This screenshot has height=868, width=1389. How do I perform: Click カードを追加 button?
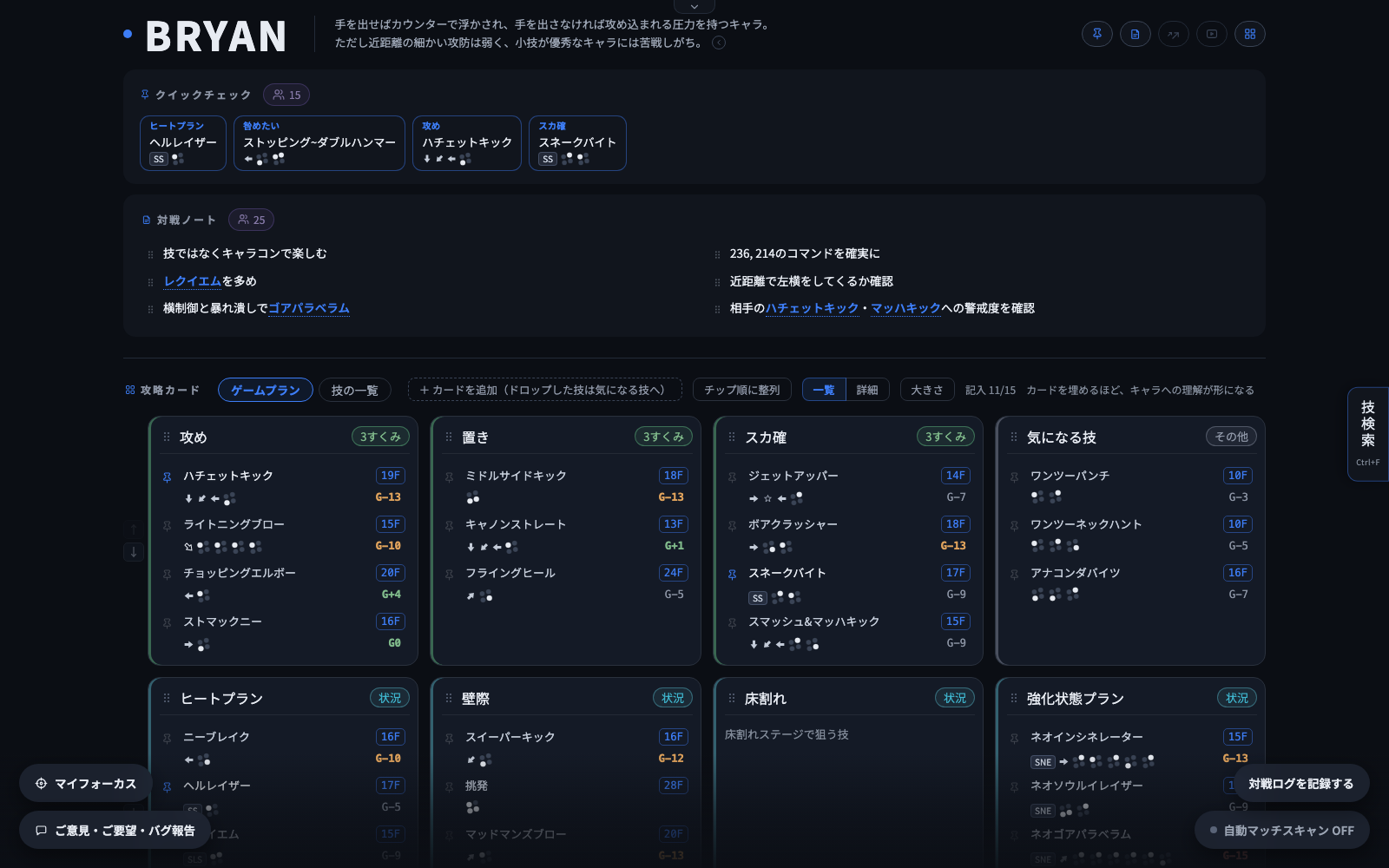(545, 390)
